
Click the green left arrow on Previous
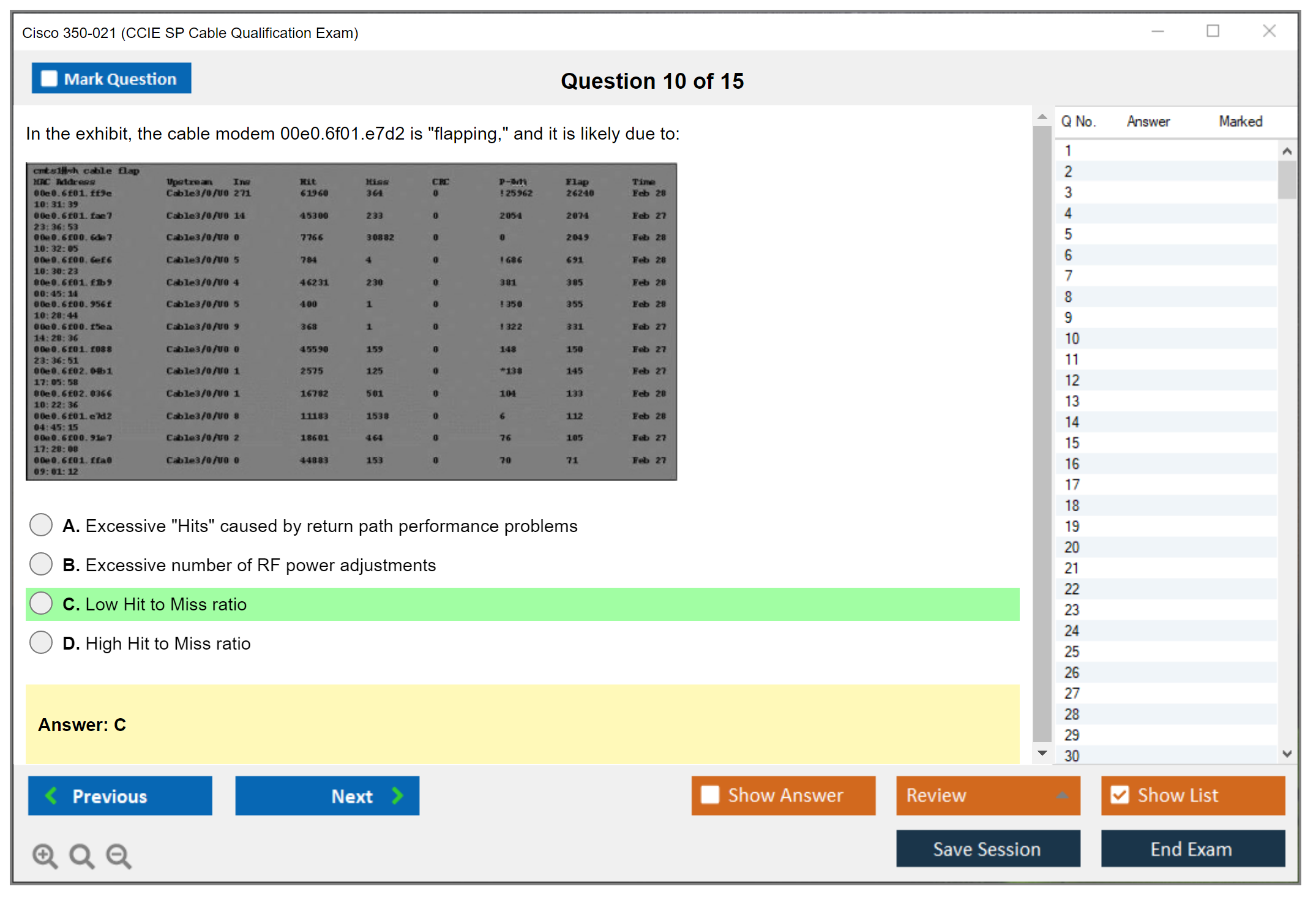point(51,795)
